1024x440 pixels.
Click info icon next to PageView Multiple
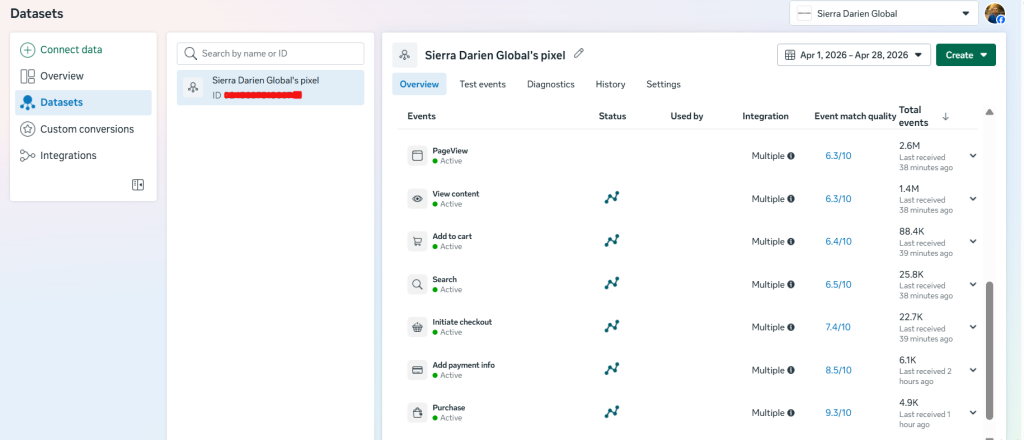[x=791, y=156]
